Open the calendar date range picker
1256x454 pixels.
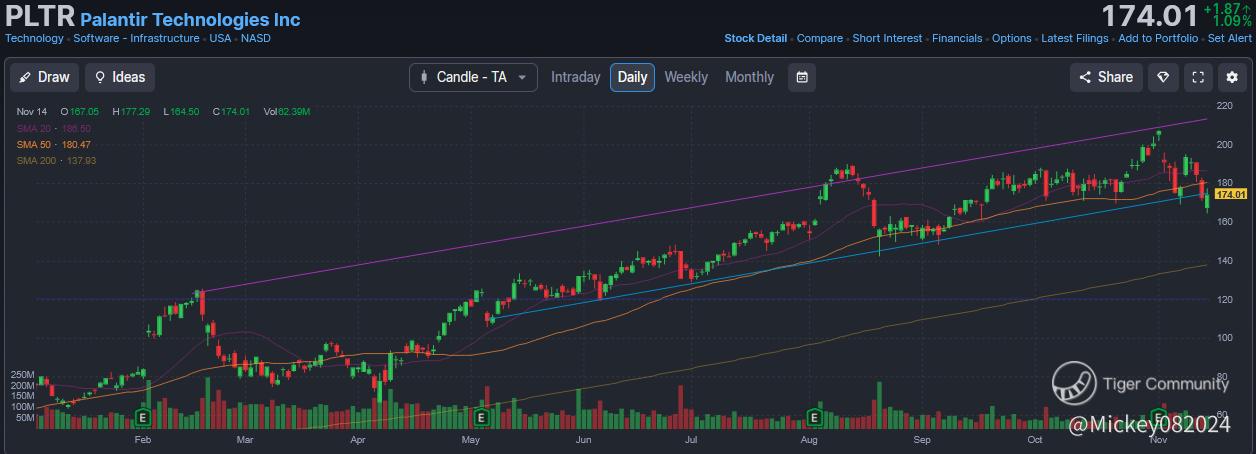click(x=801, y=77)
